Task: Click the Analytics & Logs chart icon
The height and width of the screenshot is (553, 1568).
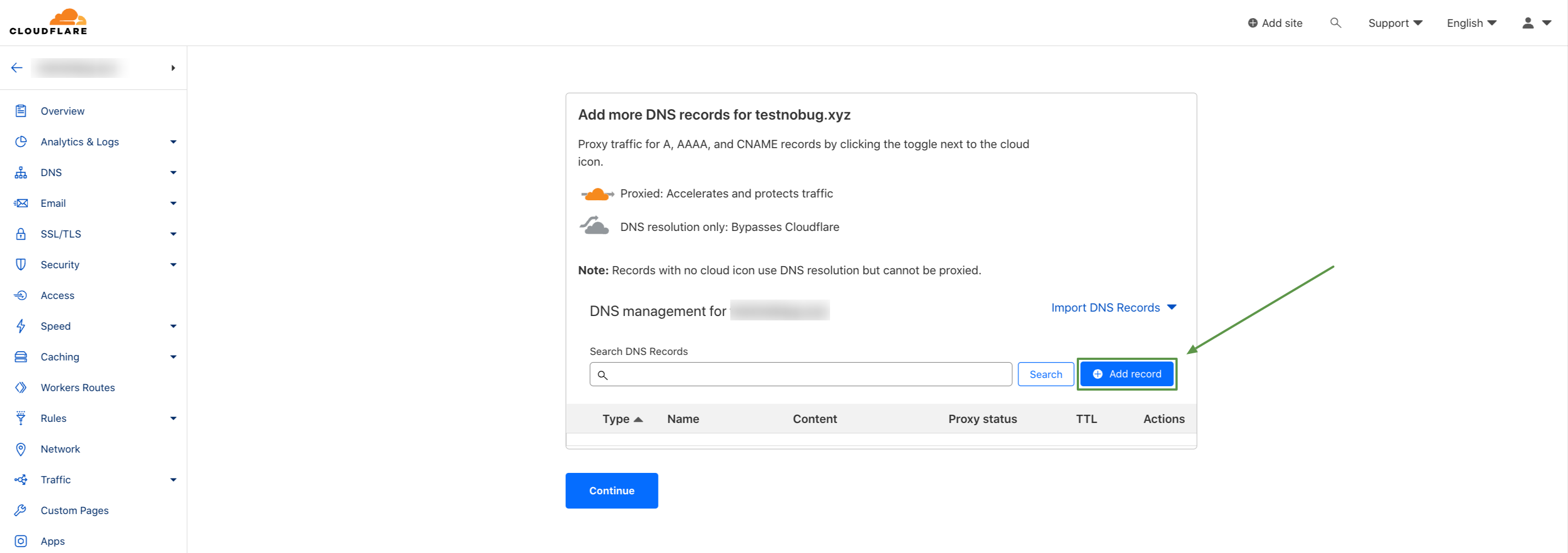Action: [x=21, y=142]
